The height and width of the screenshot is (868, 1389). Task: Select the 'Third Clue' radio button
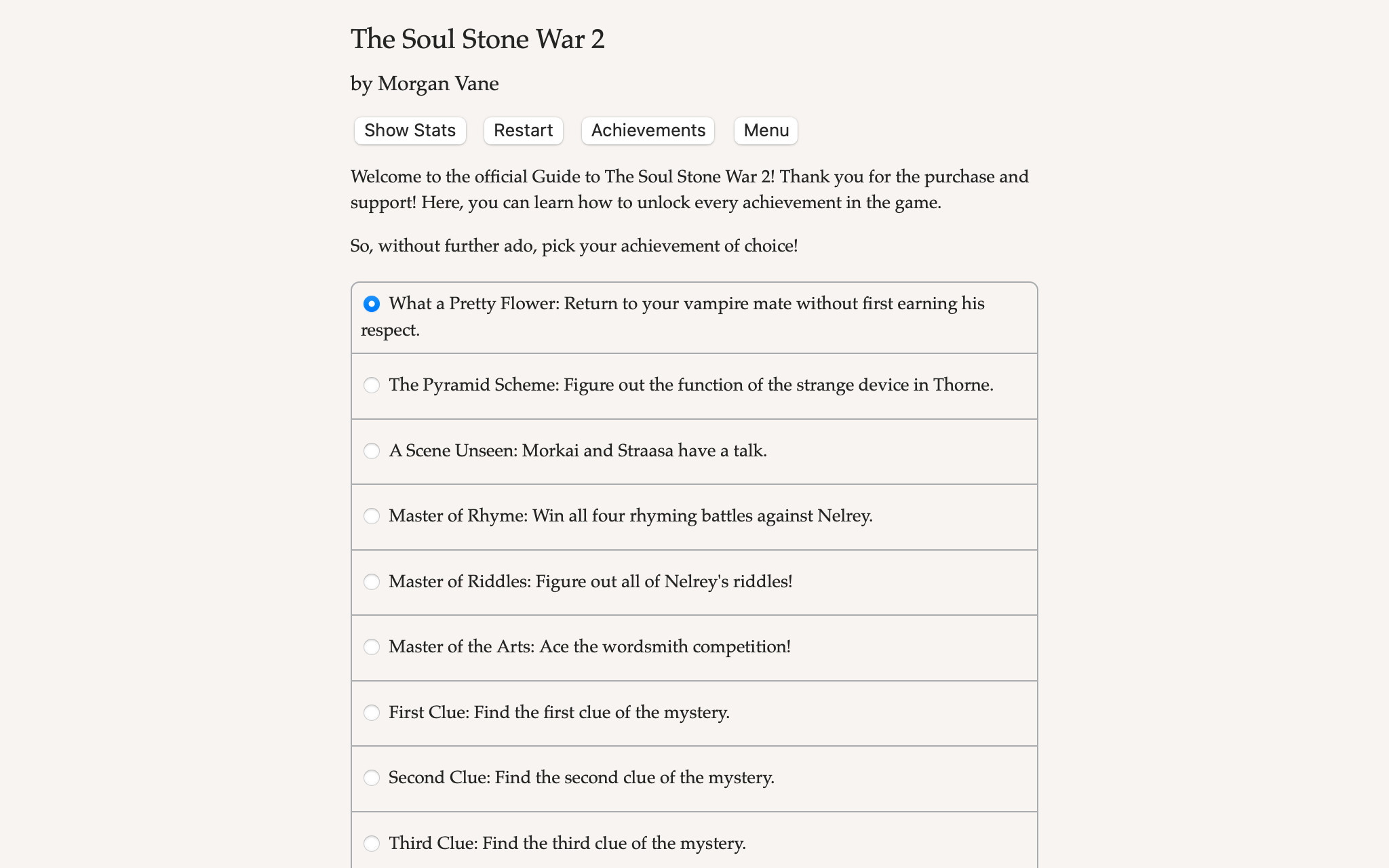click(x=372, y=844)
